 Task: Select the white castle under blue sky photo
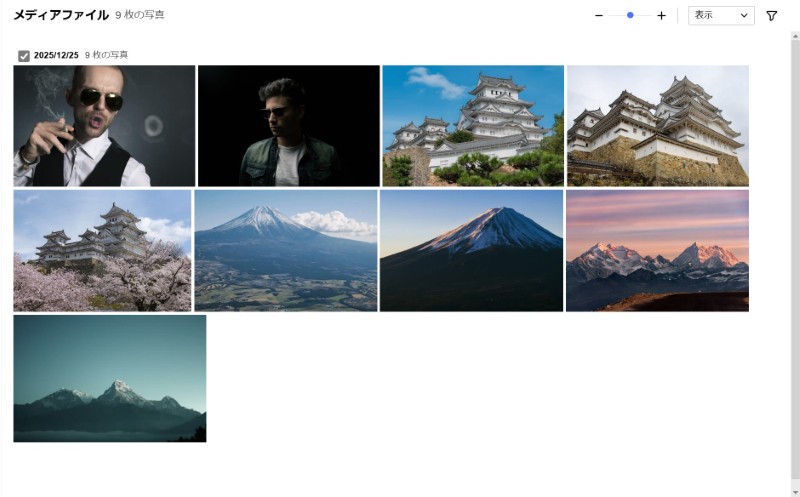(473, 126)
